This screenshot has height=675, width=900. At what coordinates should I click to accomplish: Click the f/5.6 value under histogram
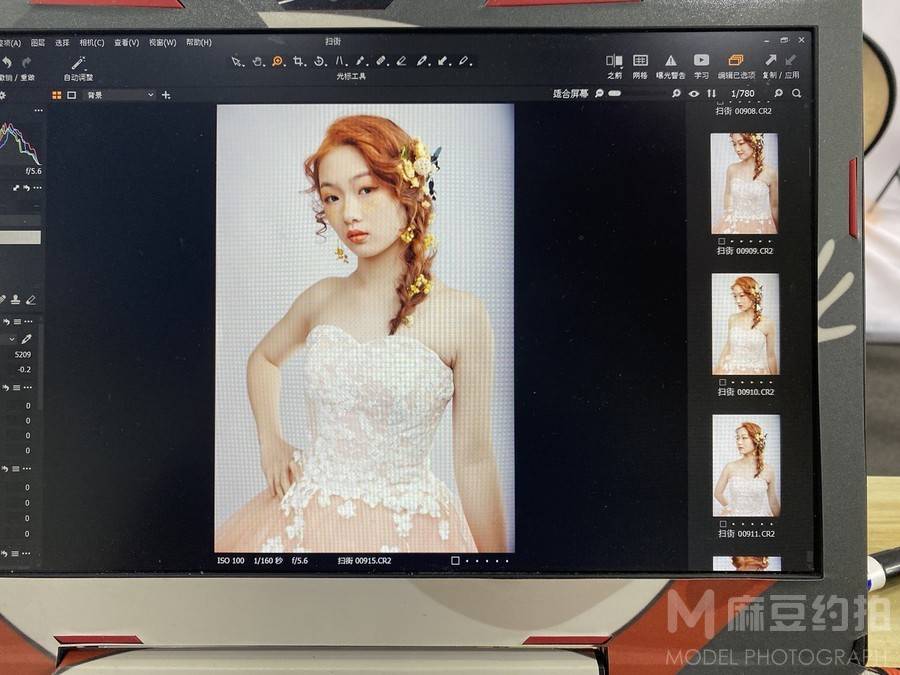tap(33, 171)
